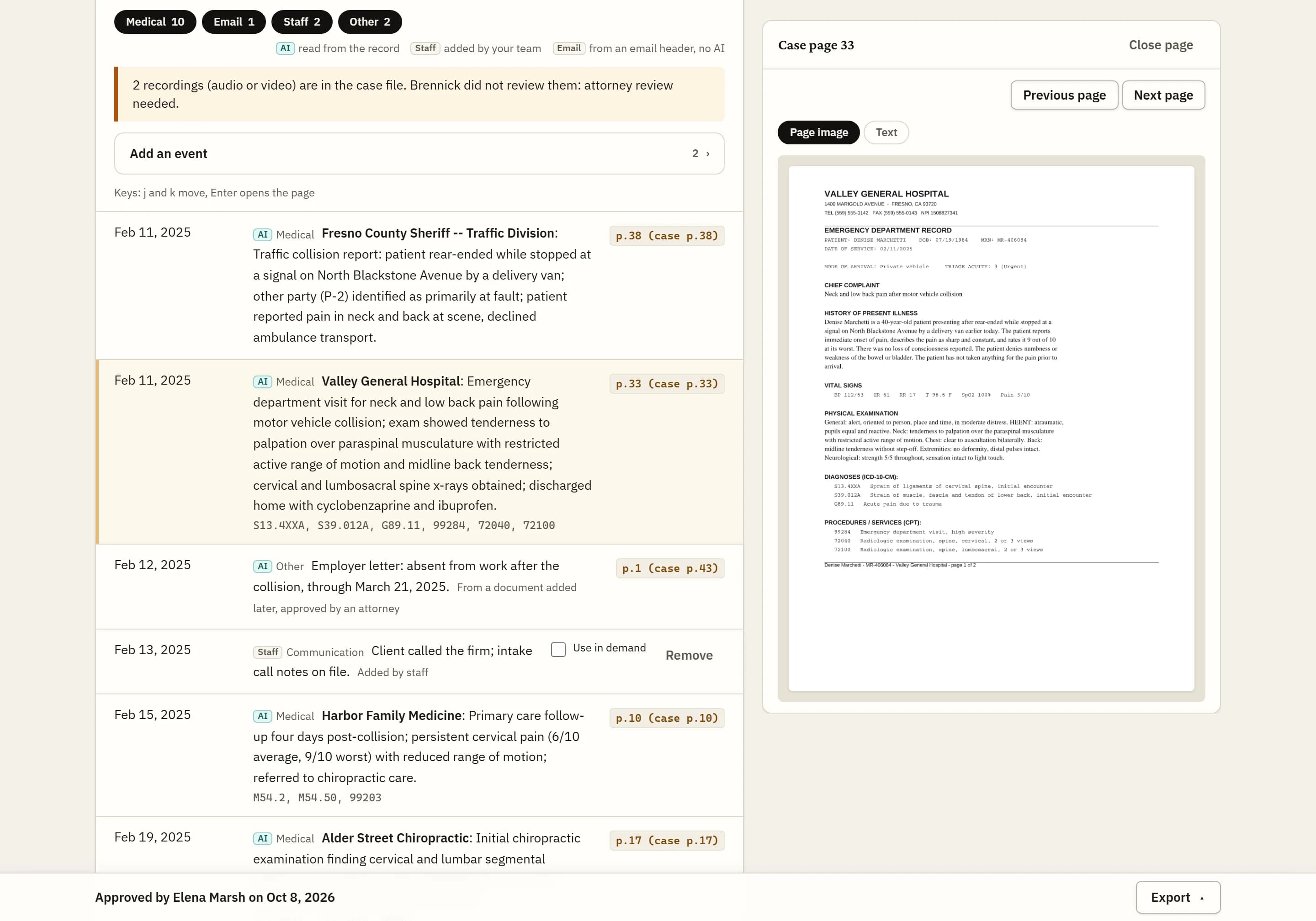The width and height of the screenshot is (1316, 921).
Task: Click codes 'S13.4XXA, S39.012A, G89.11' line
Action: (404, 525)
